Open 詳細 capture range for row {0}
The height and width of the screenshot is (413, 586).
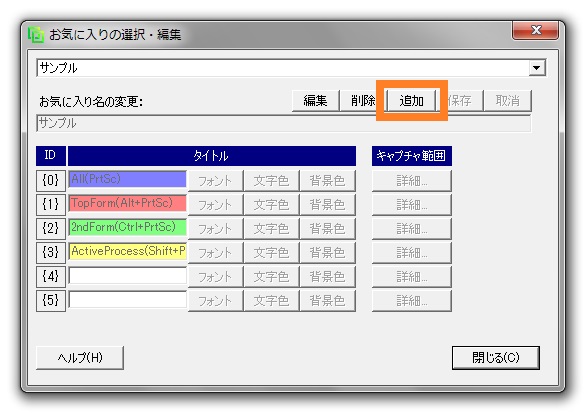point(411,181)
